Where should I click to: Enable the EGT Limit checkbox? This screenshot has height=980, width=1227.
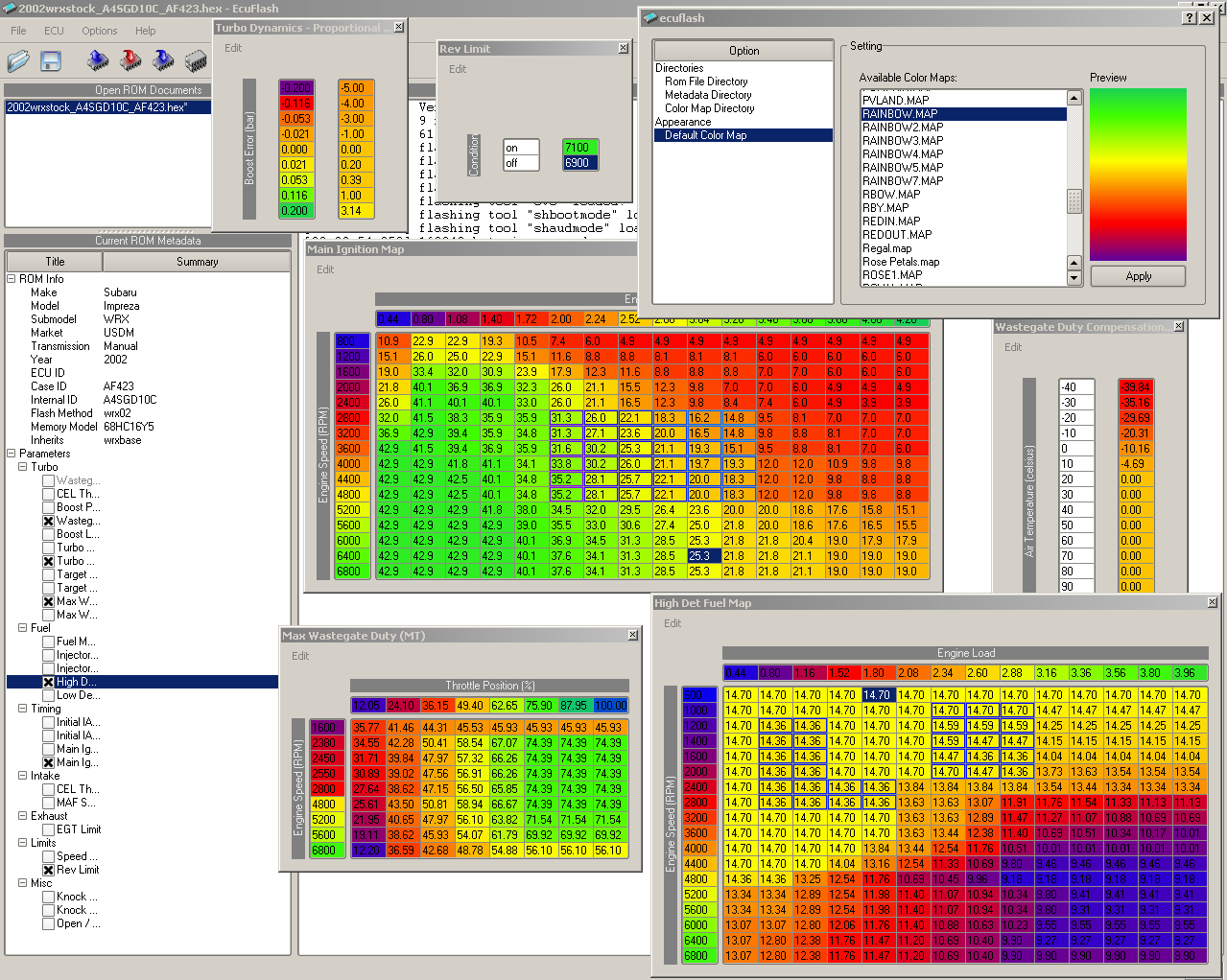(48, 829)
